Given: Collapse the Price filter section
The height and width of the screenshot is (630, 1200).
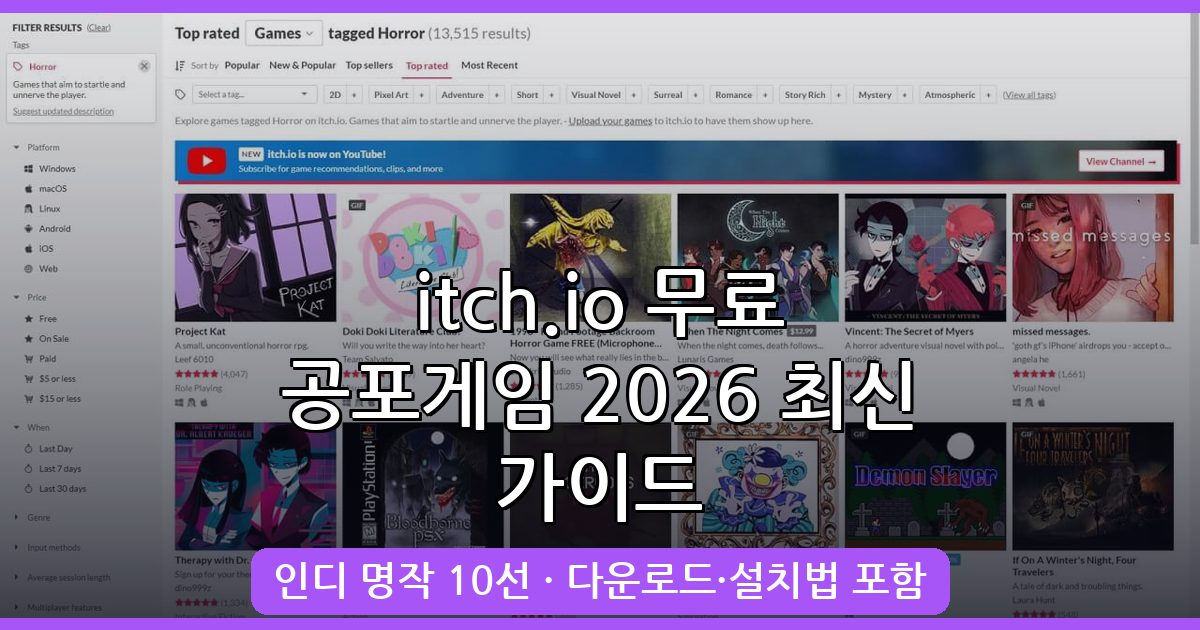Looking at the screenshot, I should click(x=17, y=297).
